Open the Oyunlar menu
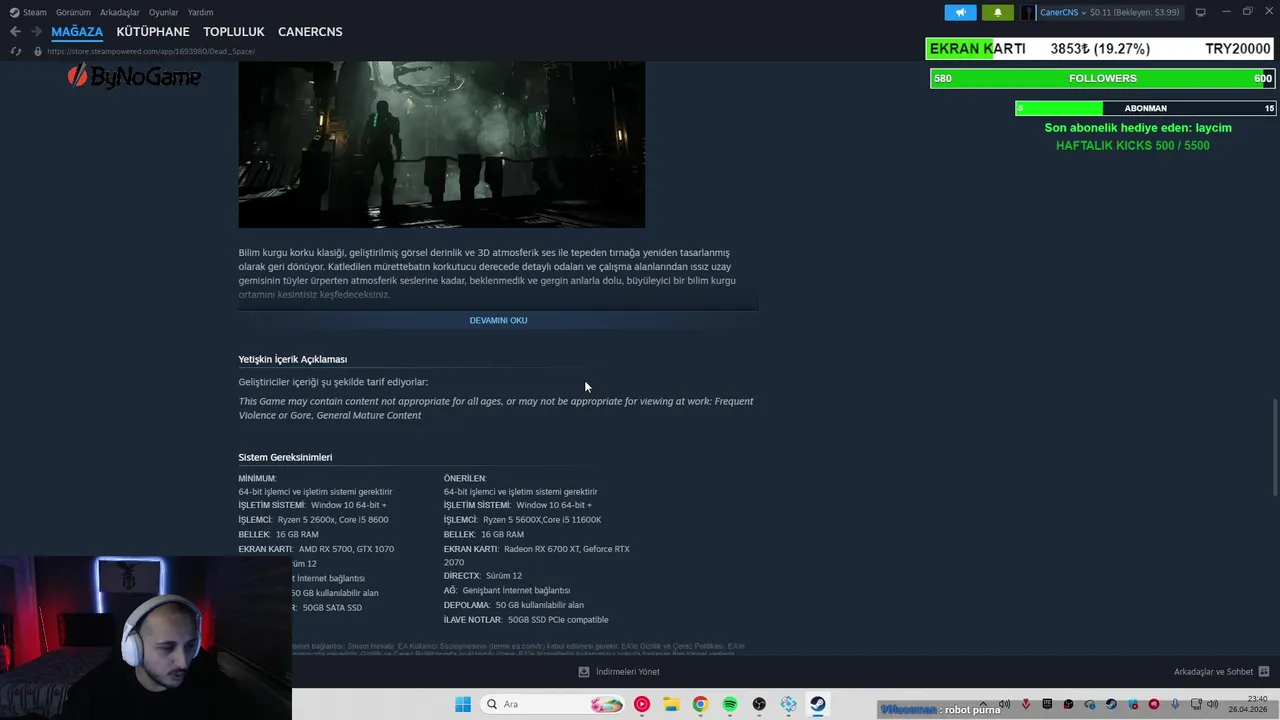The image size is (1280, 720). pos(163,12)
